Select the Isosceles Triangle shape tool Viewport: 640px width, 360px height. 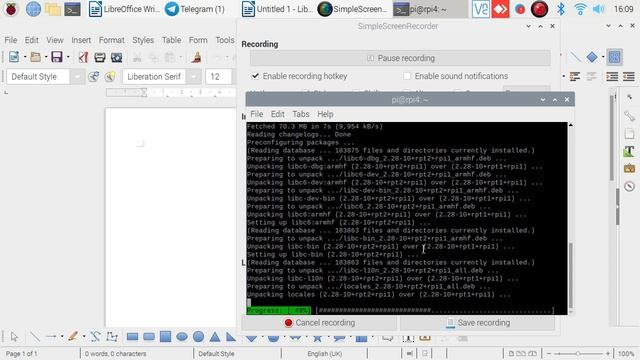point(215,337)
